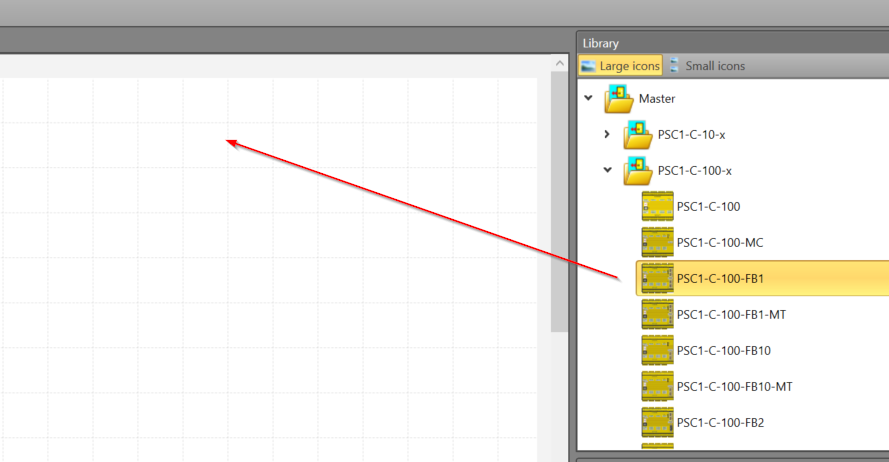Collapse the PSC1-C-100-x folder

(x=607, y=170)
